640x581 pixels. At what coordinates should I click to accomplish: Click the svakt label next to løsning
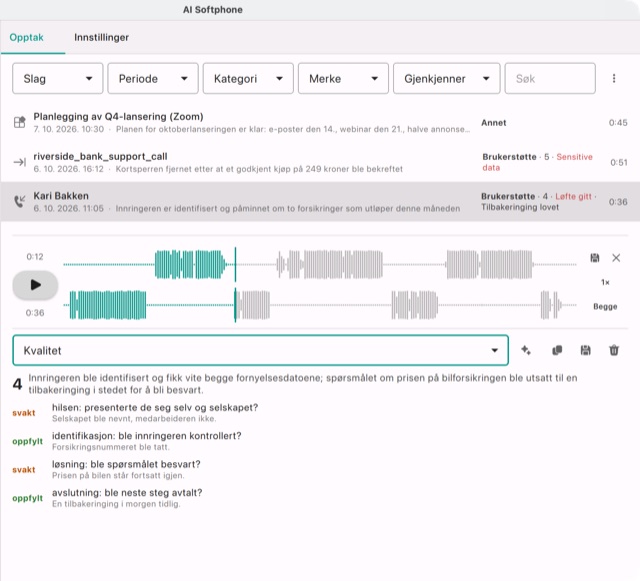click(24, 470)
